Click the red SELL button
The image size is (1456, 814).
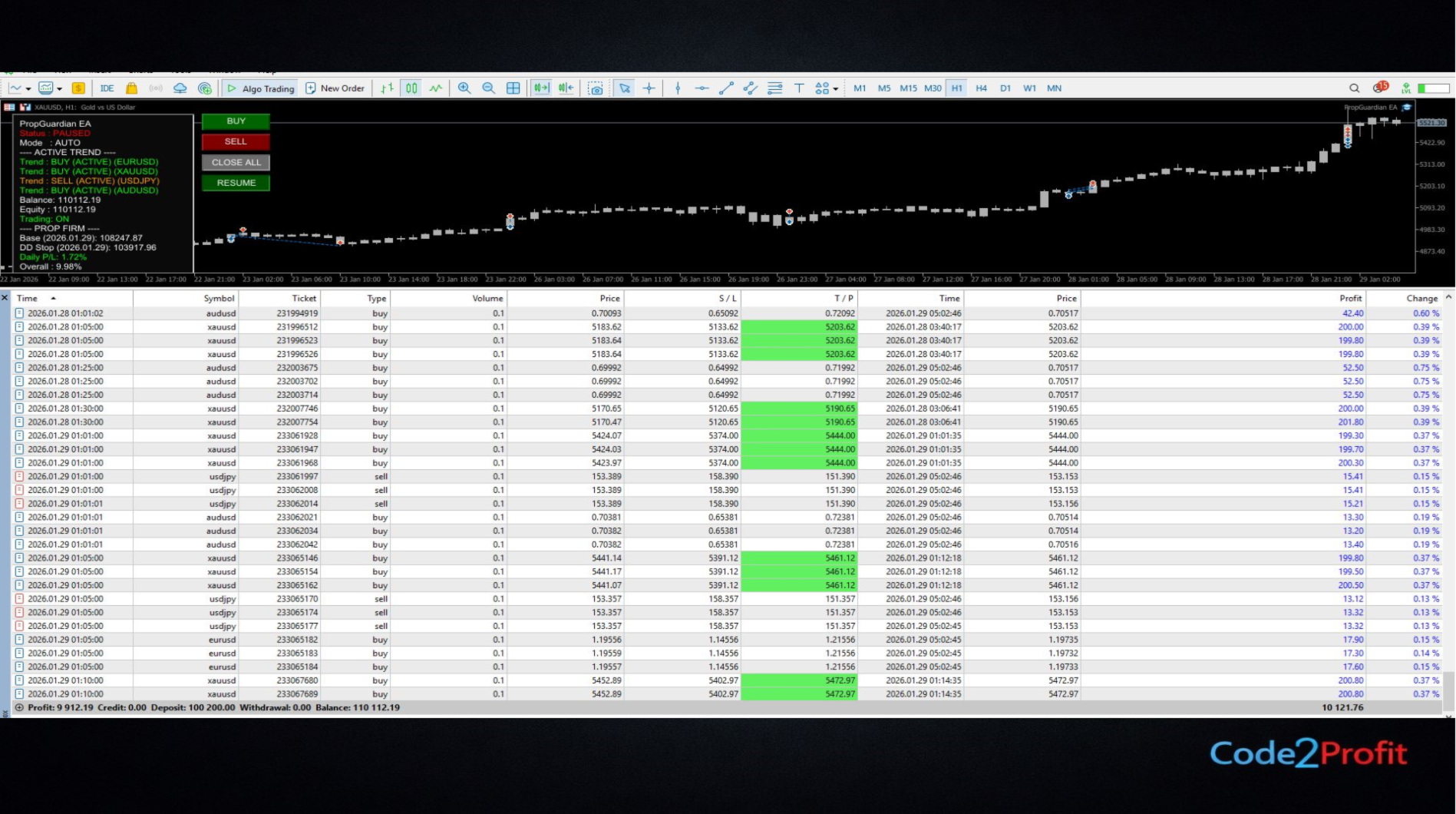[236, 142]
